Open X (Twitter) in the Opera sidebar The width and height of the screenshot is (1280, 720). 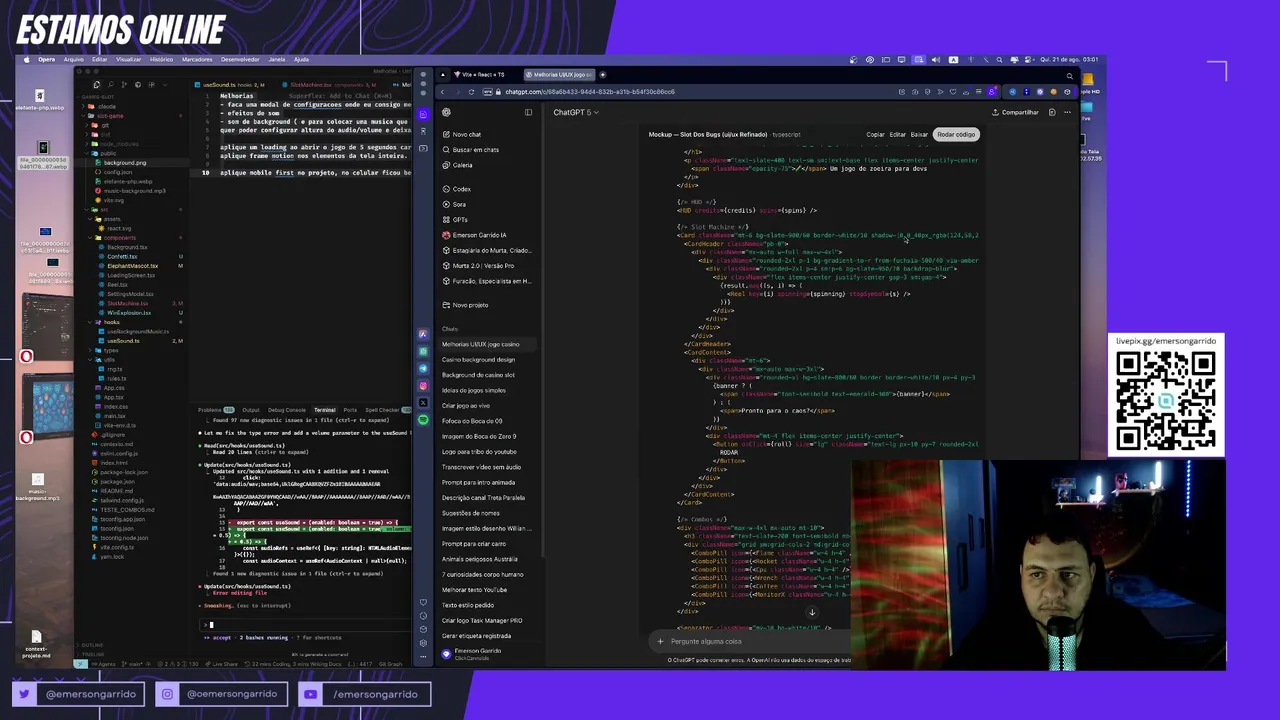coord(423,403)
